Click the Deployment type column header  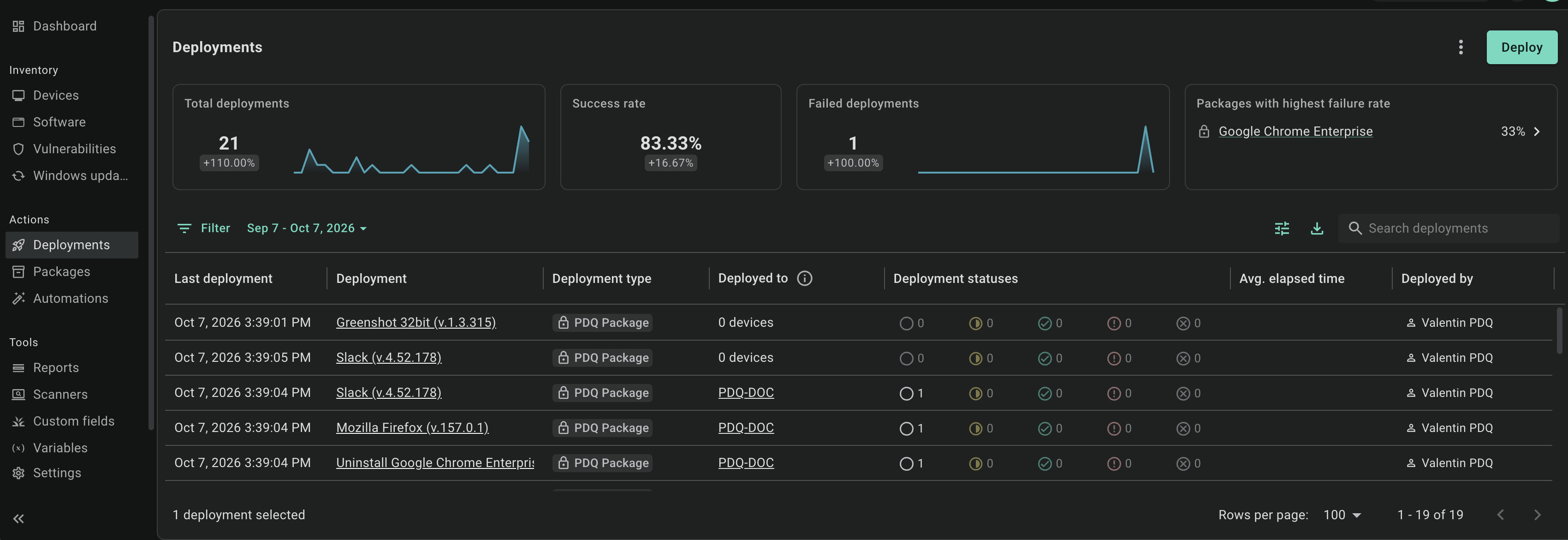601,279
